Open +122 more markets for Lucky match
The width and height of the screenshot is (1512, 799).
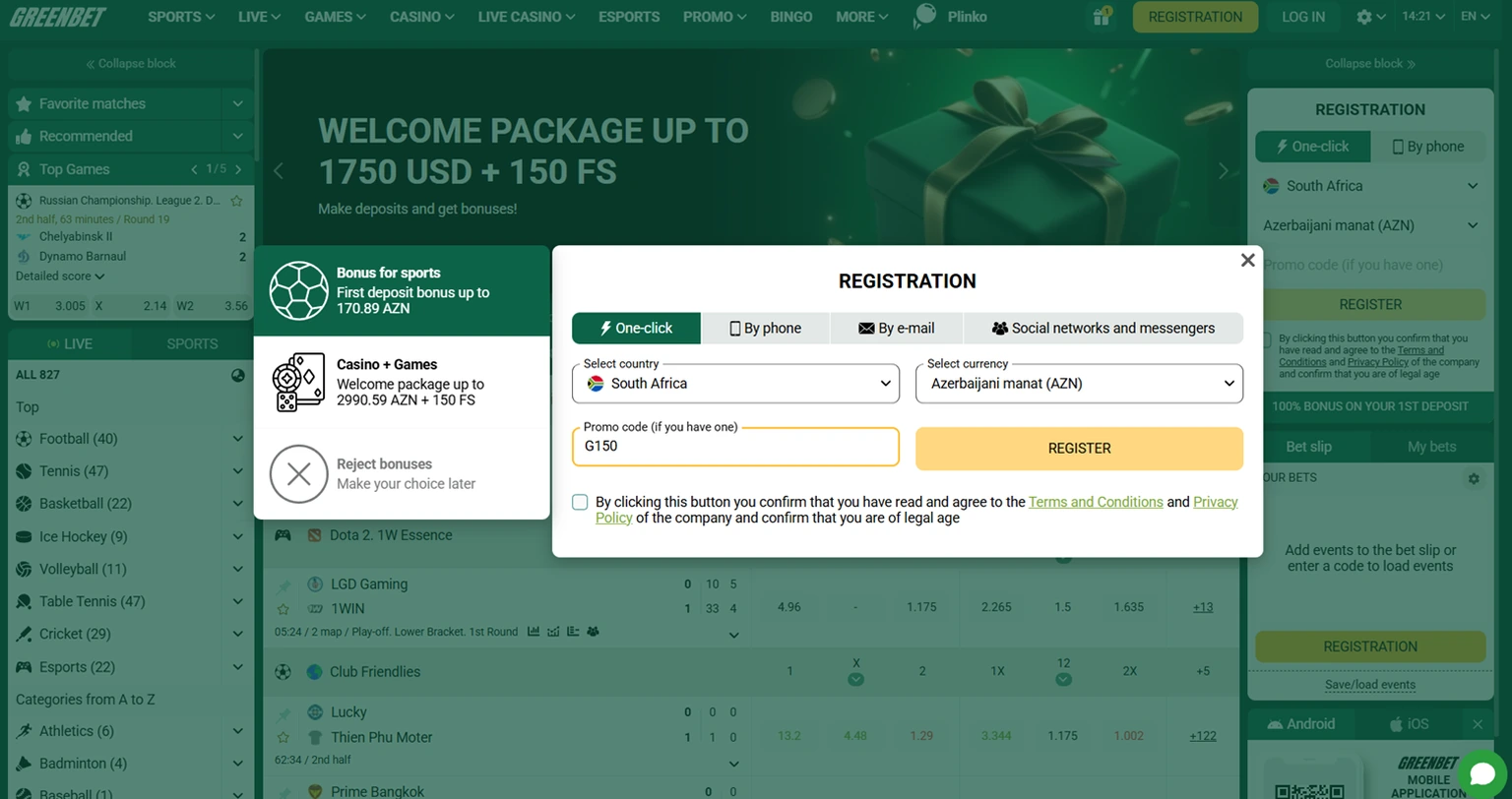(1203, 736)
